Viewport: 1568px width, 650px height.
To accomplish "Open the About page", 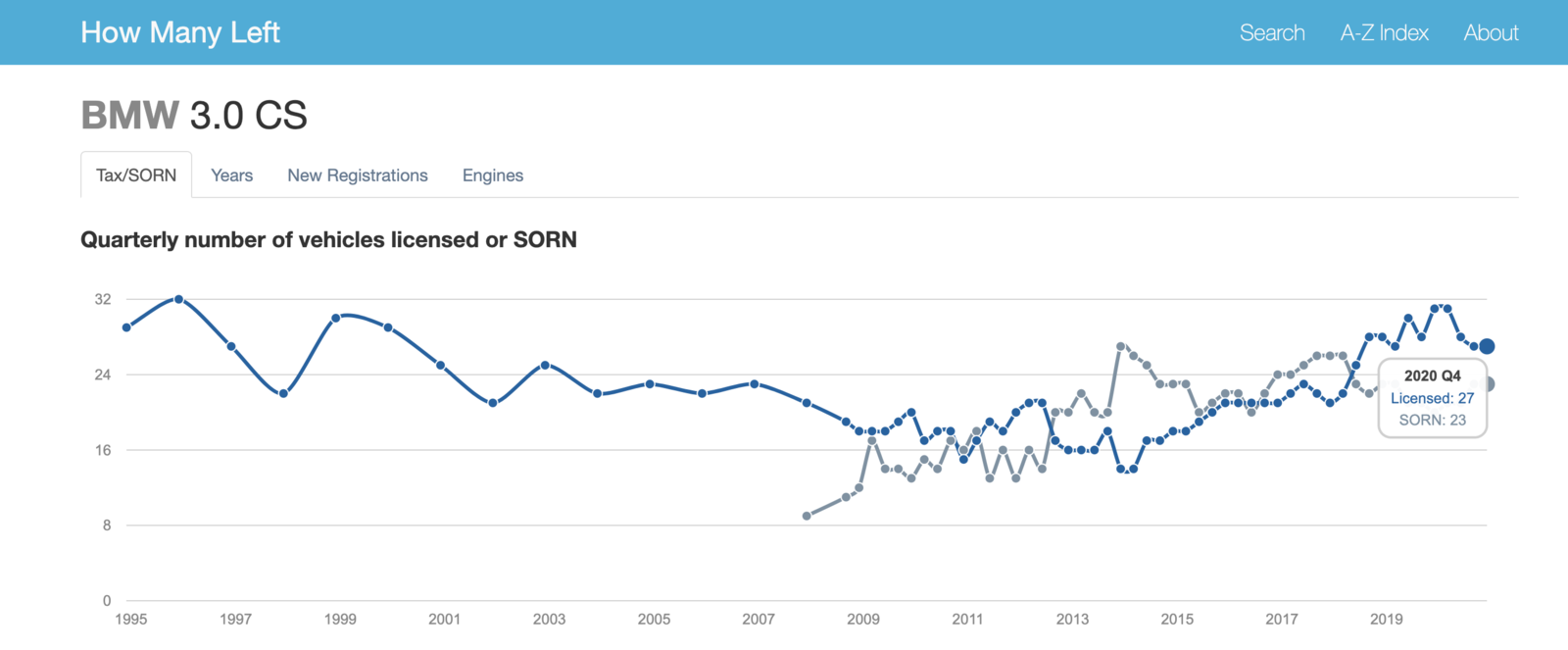I will pyautogui.click(x=1491, y=32).
